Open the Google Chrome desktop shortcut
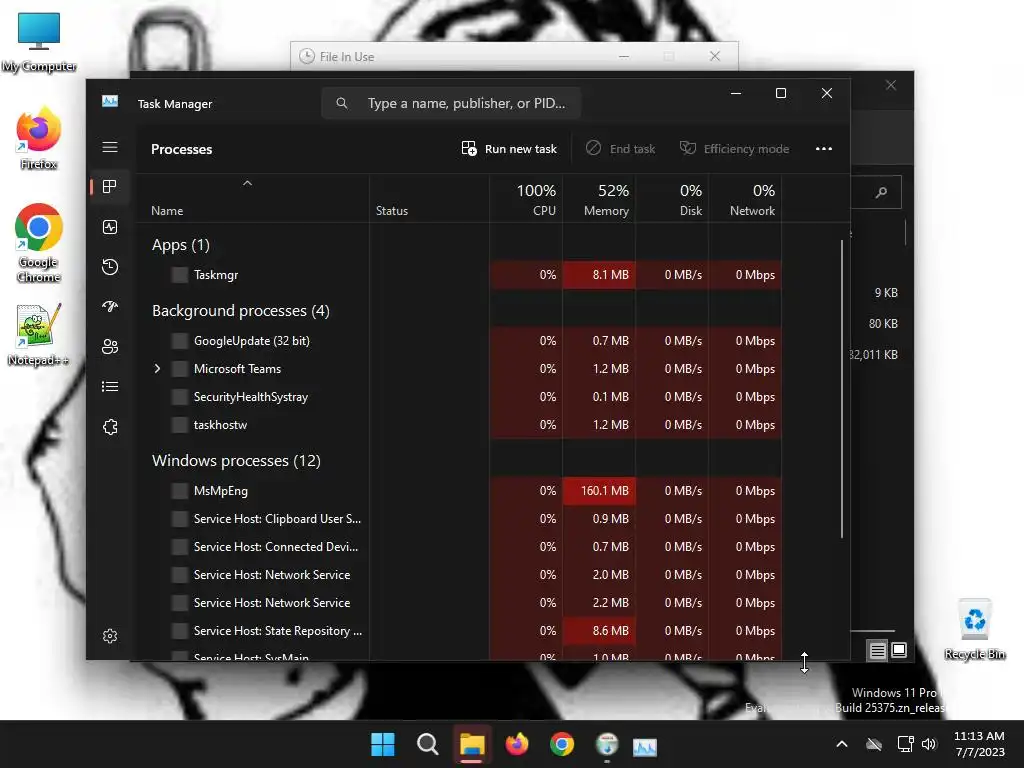The image size is (1024, 768). click(x=39, y=243)
